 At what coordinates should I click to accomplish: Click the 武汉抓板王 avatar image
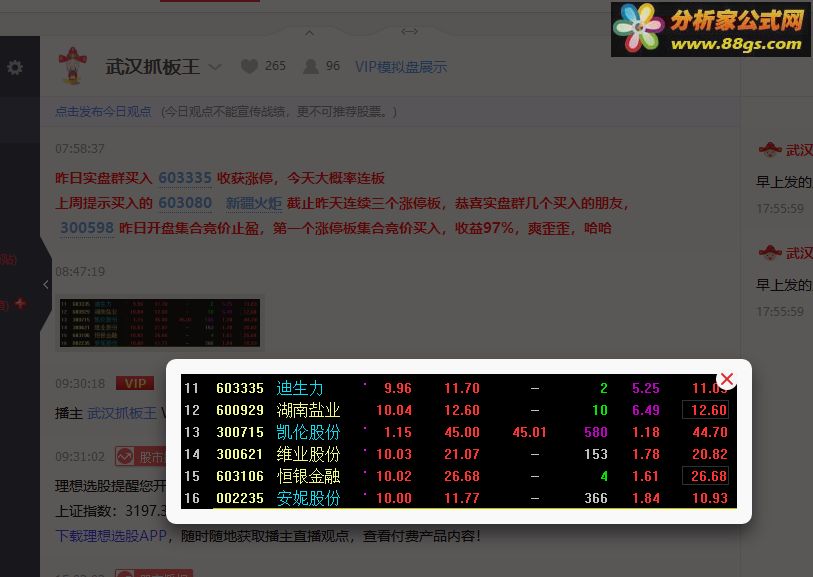point(73,65)
